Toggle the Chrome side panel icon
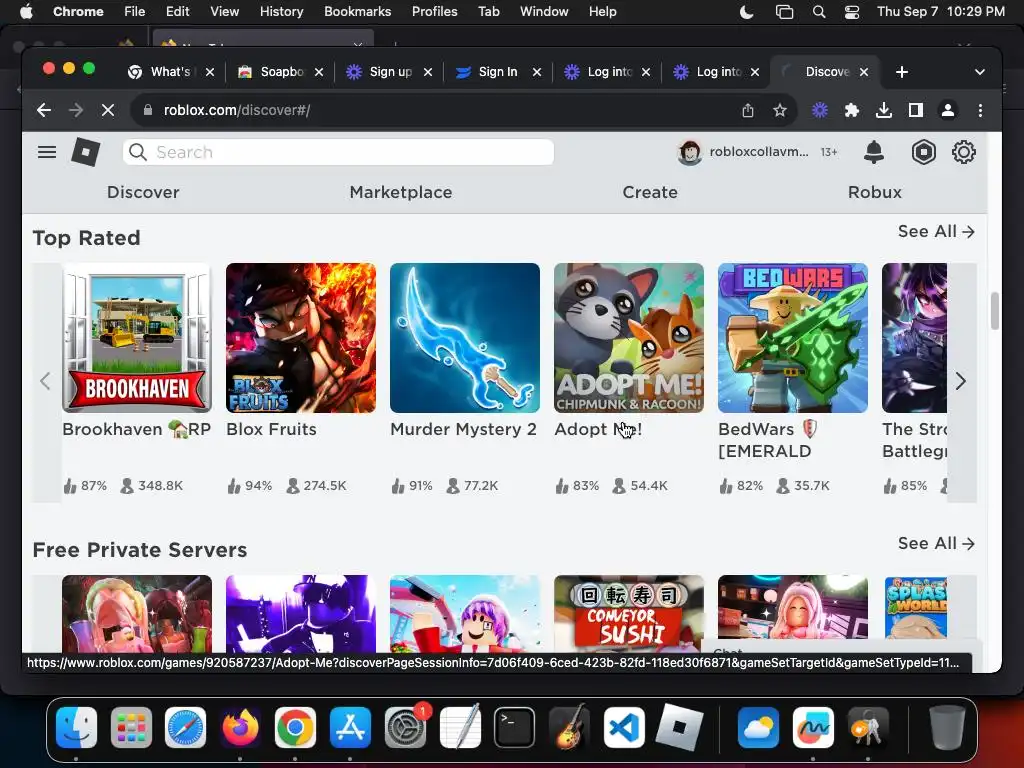Screen dimensions: 1024x768 [916, 110]
